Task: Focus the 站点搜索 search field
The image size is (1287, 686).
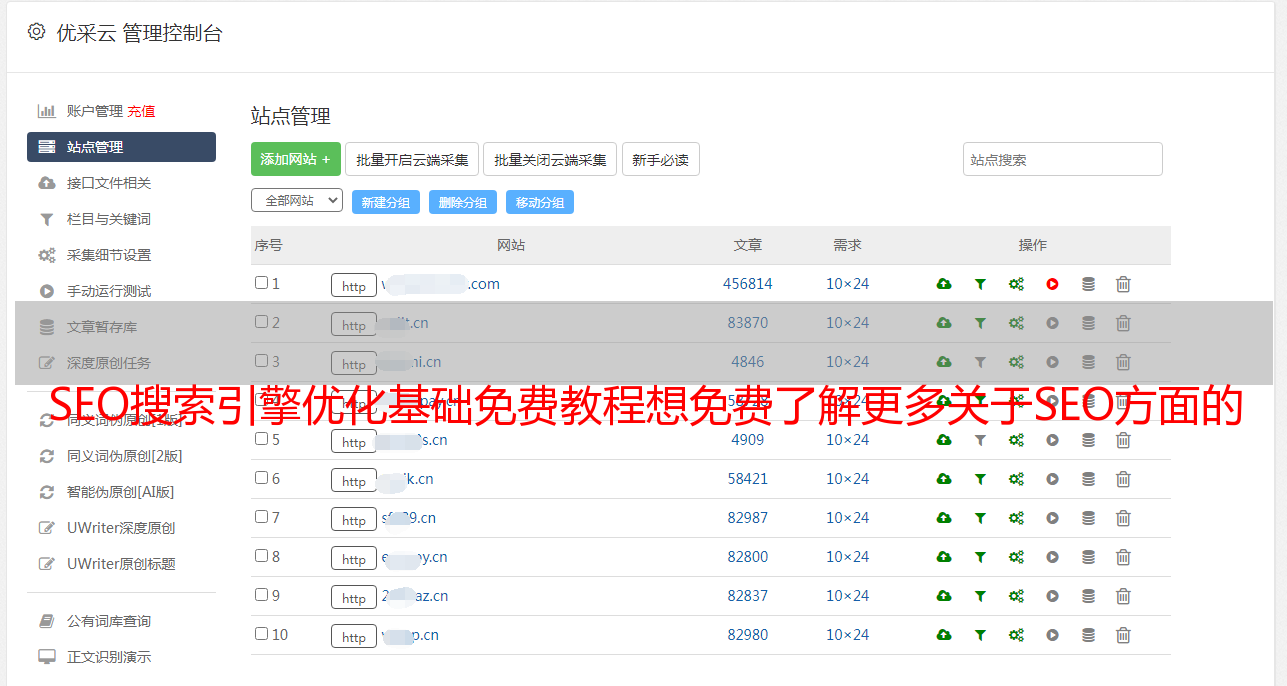Action: tap(1063, 159)
